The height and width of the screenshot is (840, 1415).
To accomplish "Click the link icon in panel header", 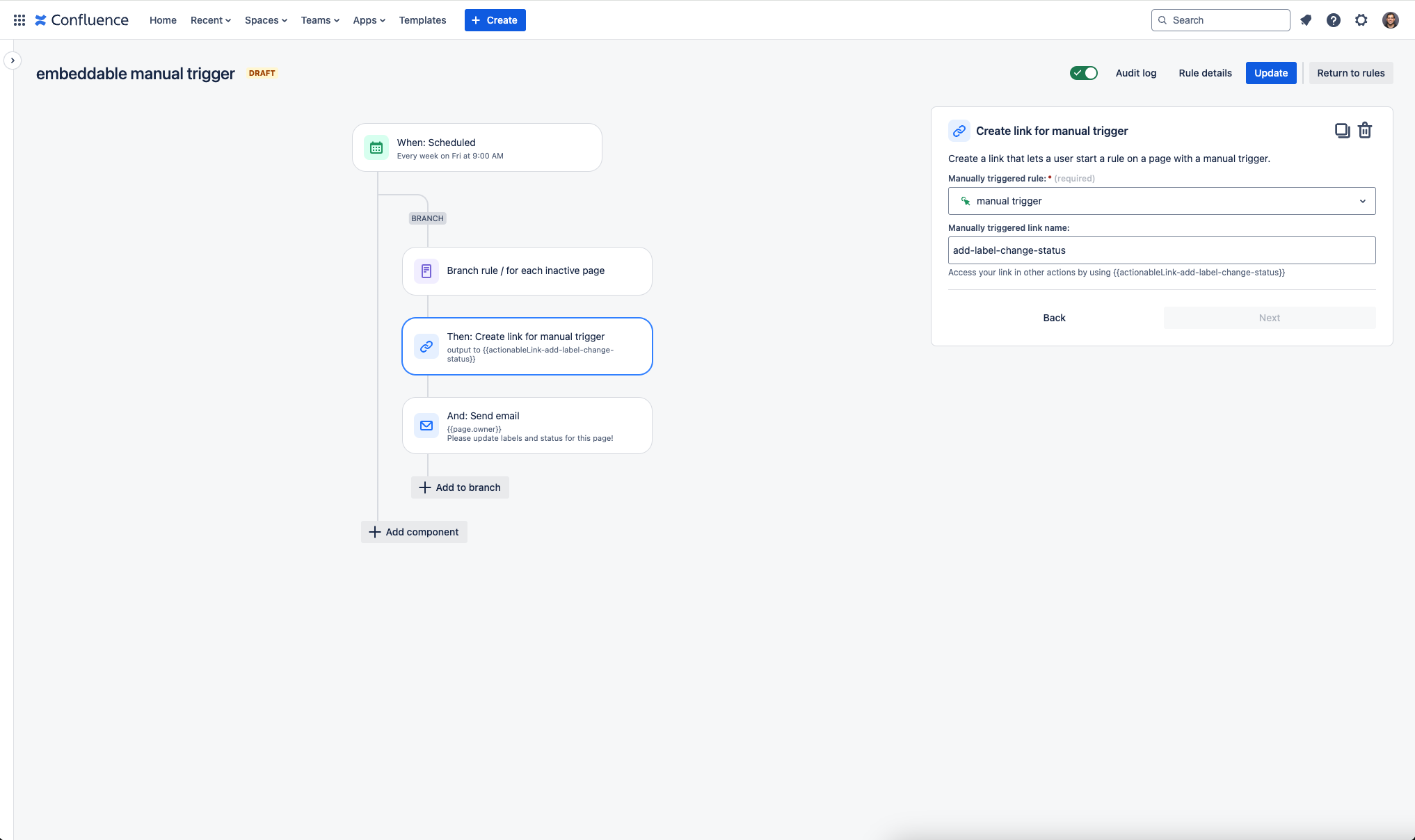I will pyautogui.click(x=959, y=131).
